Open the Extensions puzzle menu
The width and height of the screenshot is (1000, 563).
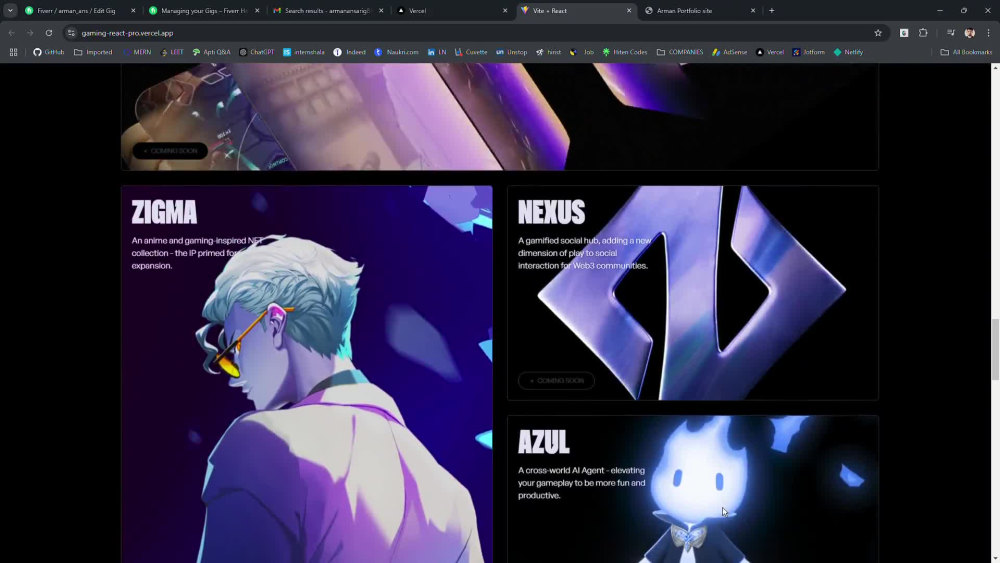click(923, 33)
